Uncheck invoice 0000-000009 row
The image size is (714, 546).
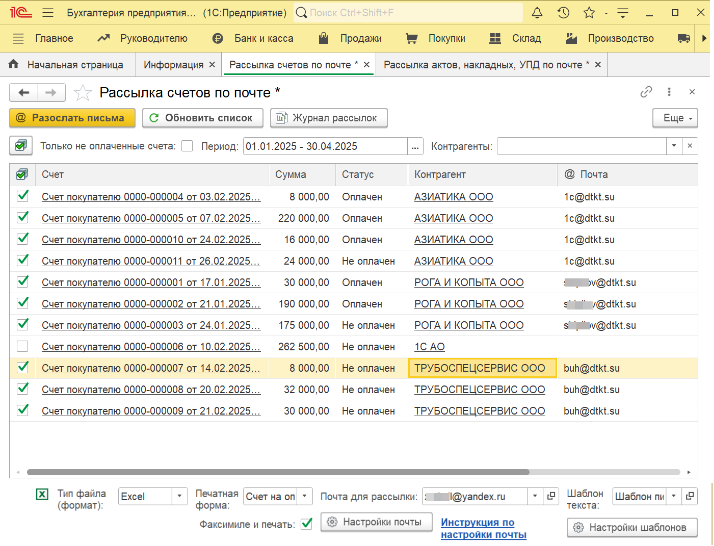click(x=22, y=410)
